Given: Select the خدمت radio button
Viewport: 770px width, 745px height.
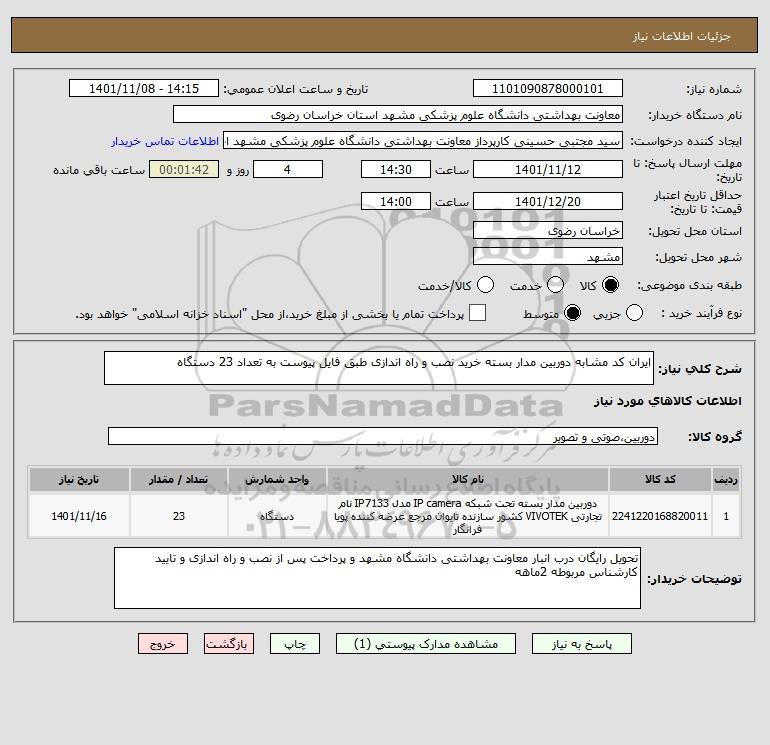Looking at the screenshot, I should 555,285.
